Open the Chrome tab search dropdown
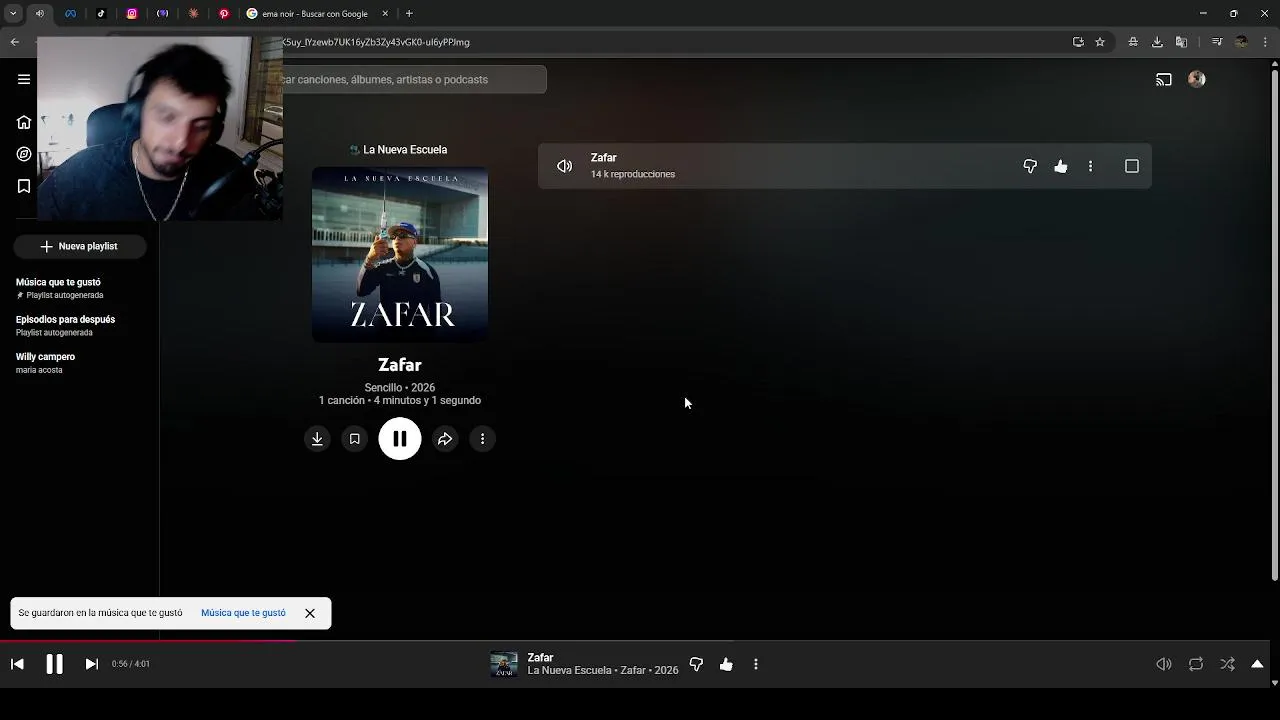Image resolution: width=1280 pixels, height=720 pixels. 13,13
